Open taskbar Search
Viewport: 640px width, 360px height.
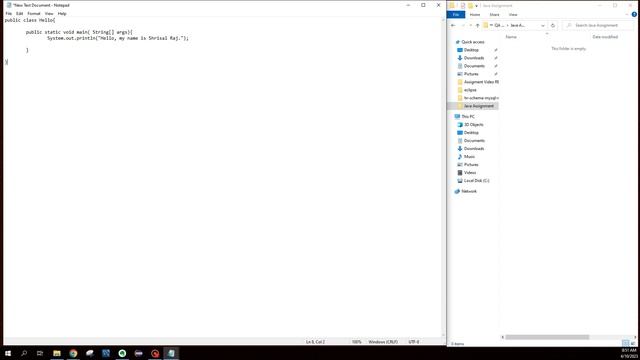pyautogui.click(x=24, y=353)
